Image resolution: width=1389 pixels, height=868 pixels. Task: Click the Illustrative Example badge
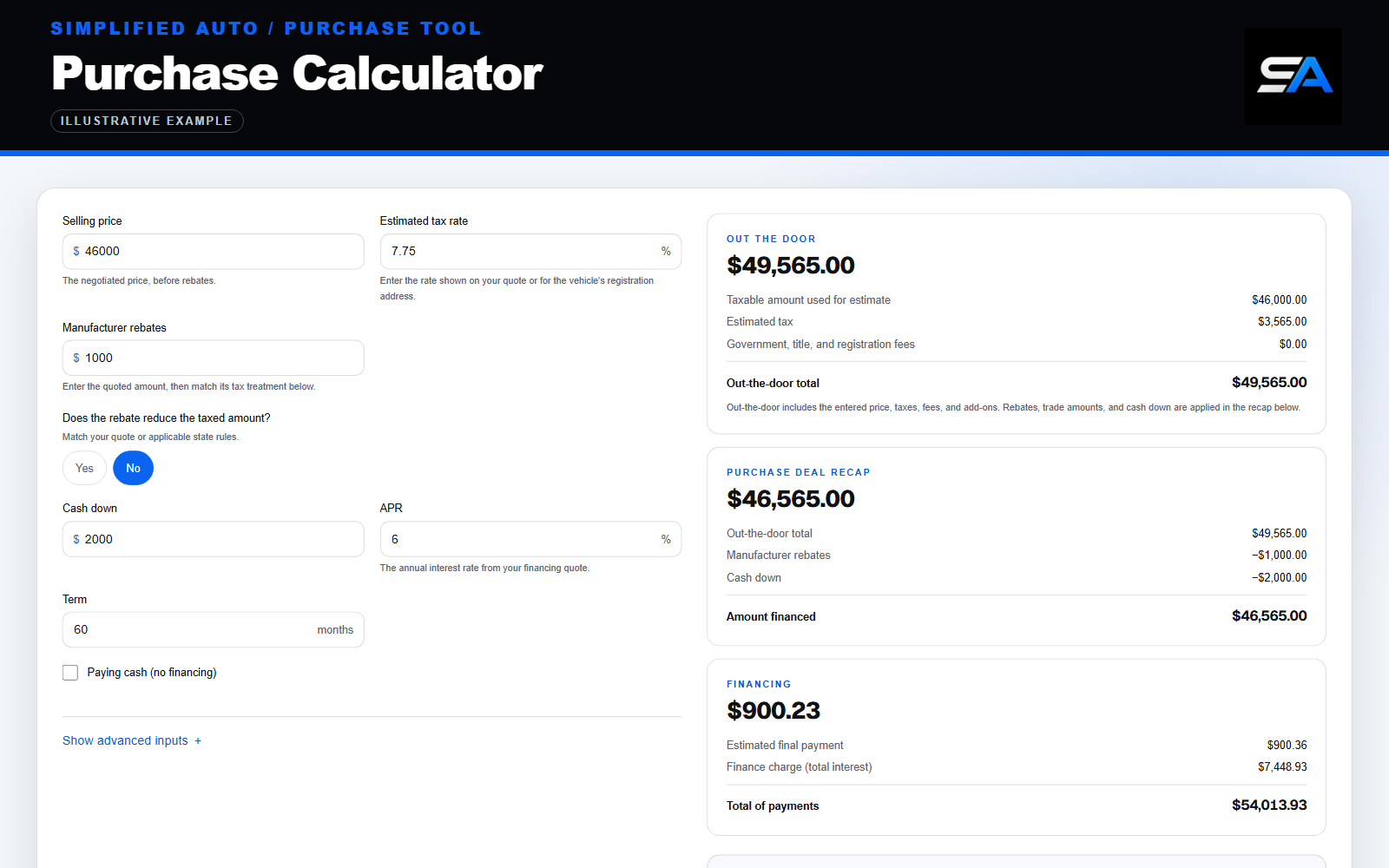pyautogui.click(x=147, y=121)
